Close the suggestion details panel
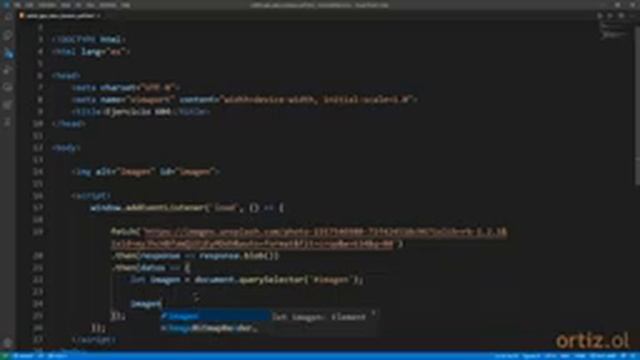 click(373, 314)
